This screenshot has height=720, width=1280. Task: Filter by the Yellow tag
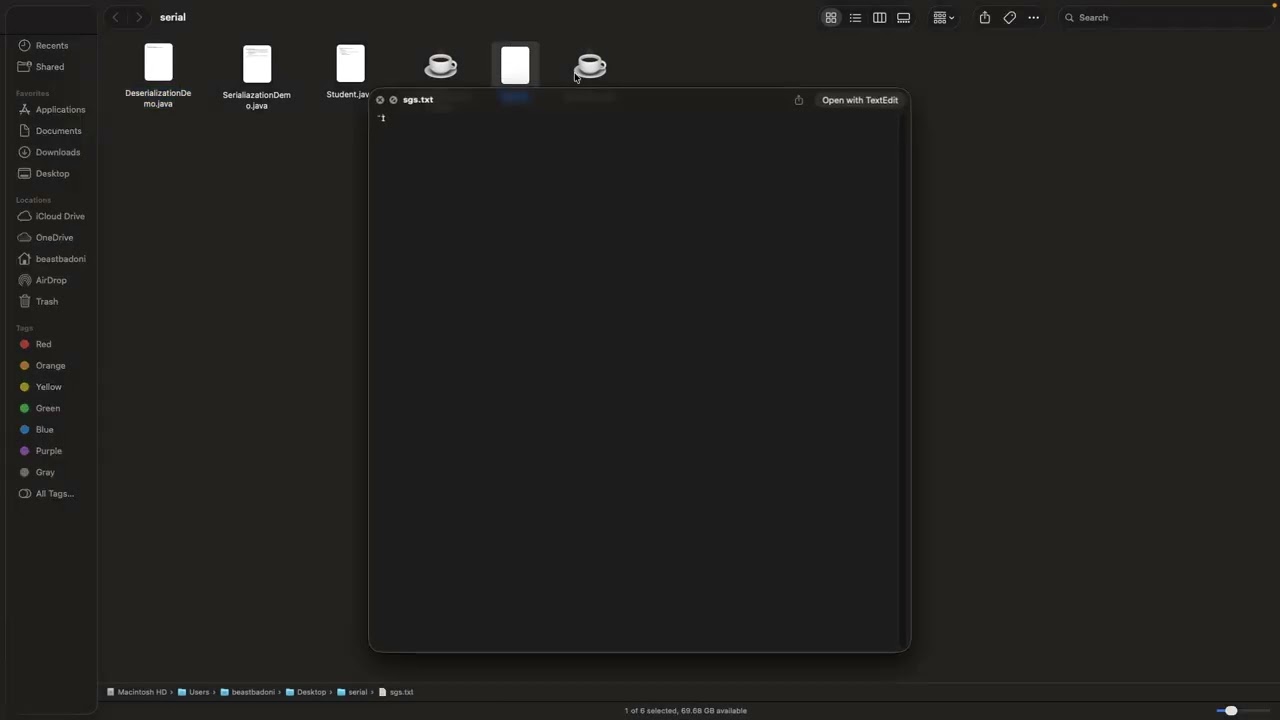48,387
